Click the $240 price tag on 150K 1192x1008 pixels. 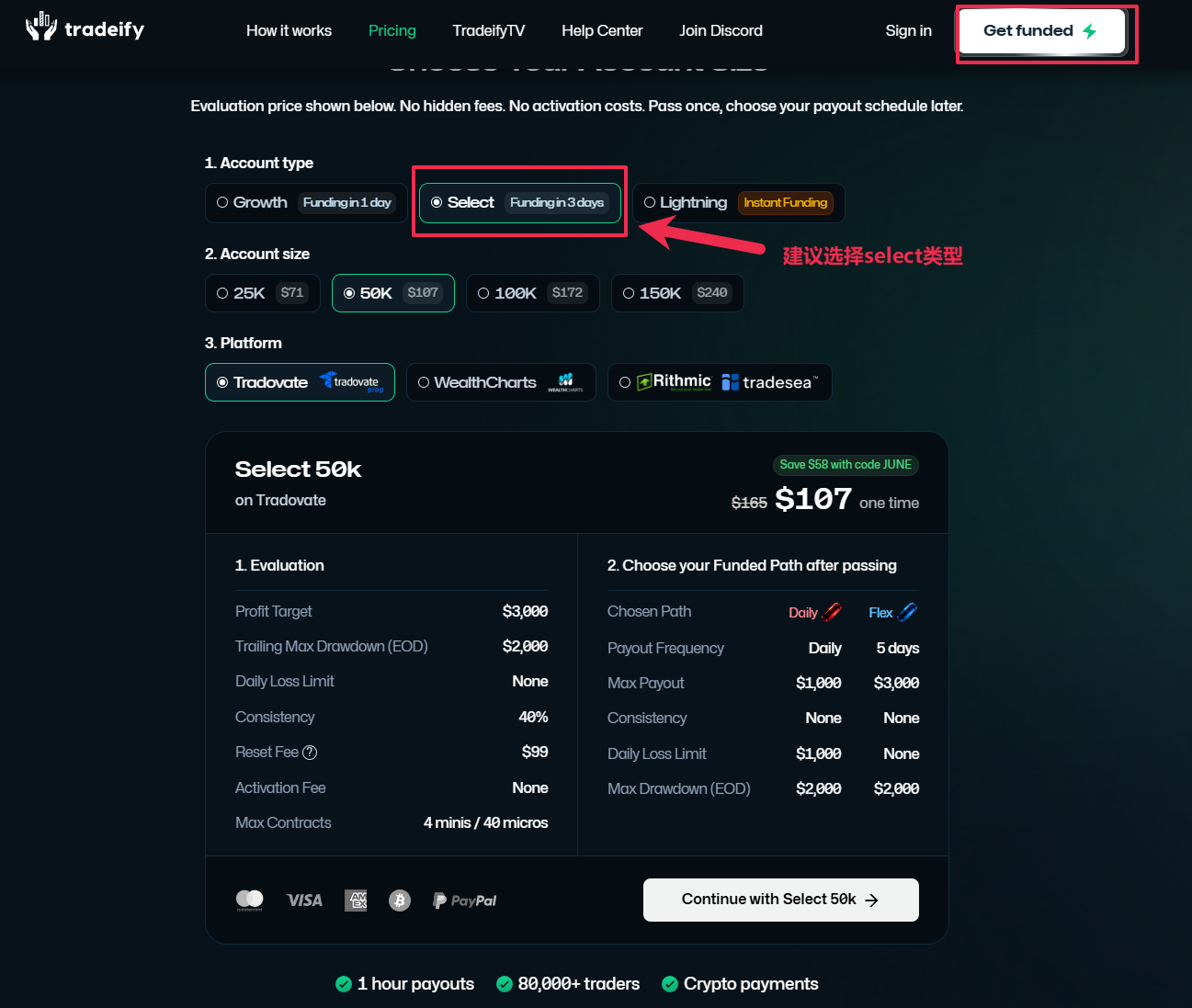click(x=712, y=293)
